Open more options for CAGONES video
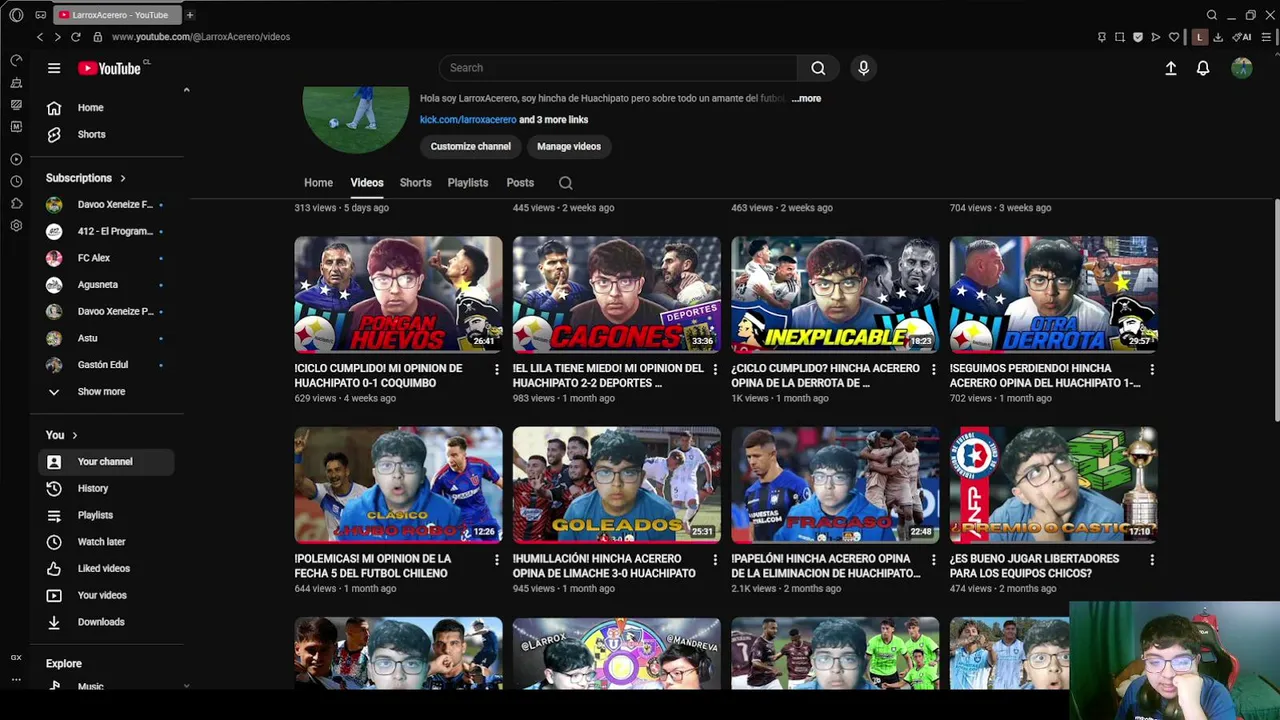The width and height of the screenshot is (1280, 720). [x=715, y=369]
